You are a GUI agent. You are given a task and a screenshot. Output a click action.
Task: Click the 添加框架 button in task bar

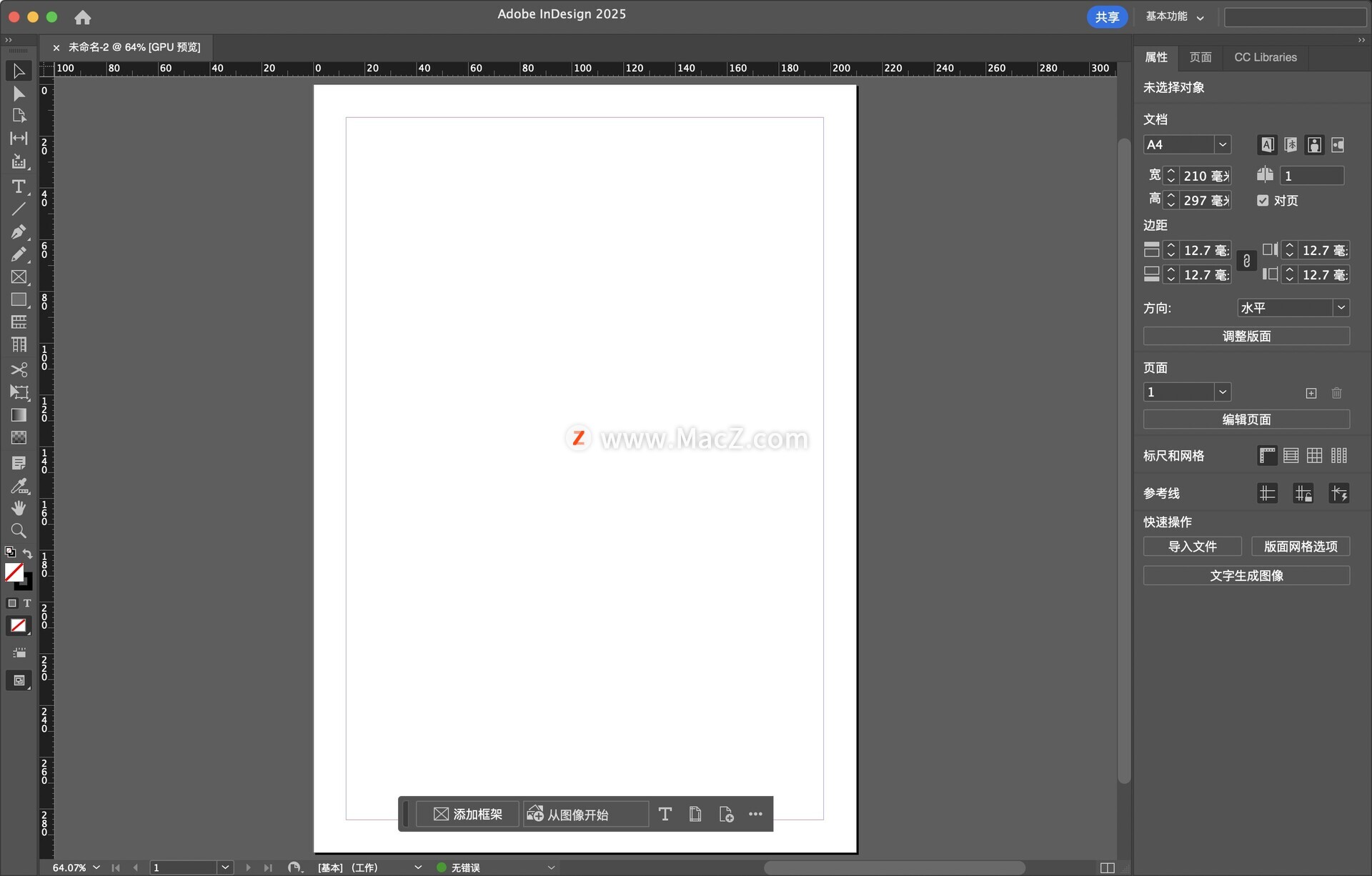468,814
